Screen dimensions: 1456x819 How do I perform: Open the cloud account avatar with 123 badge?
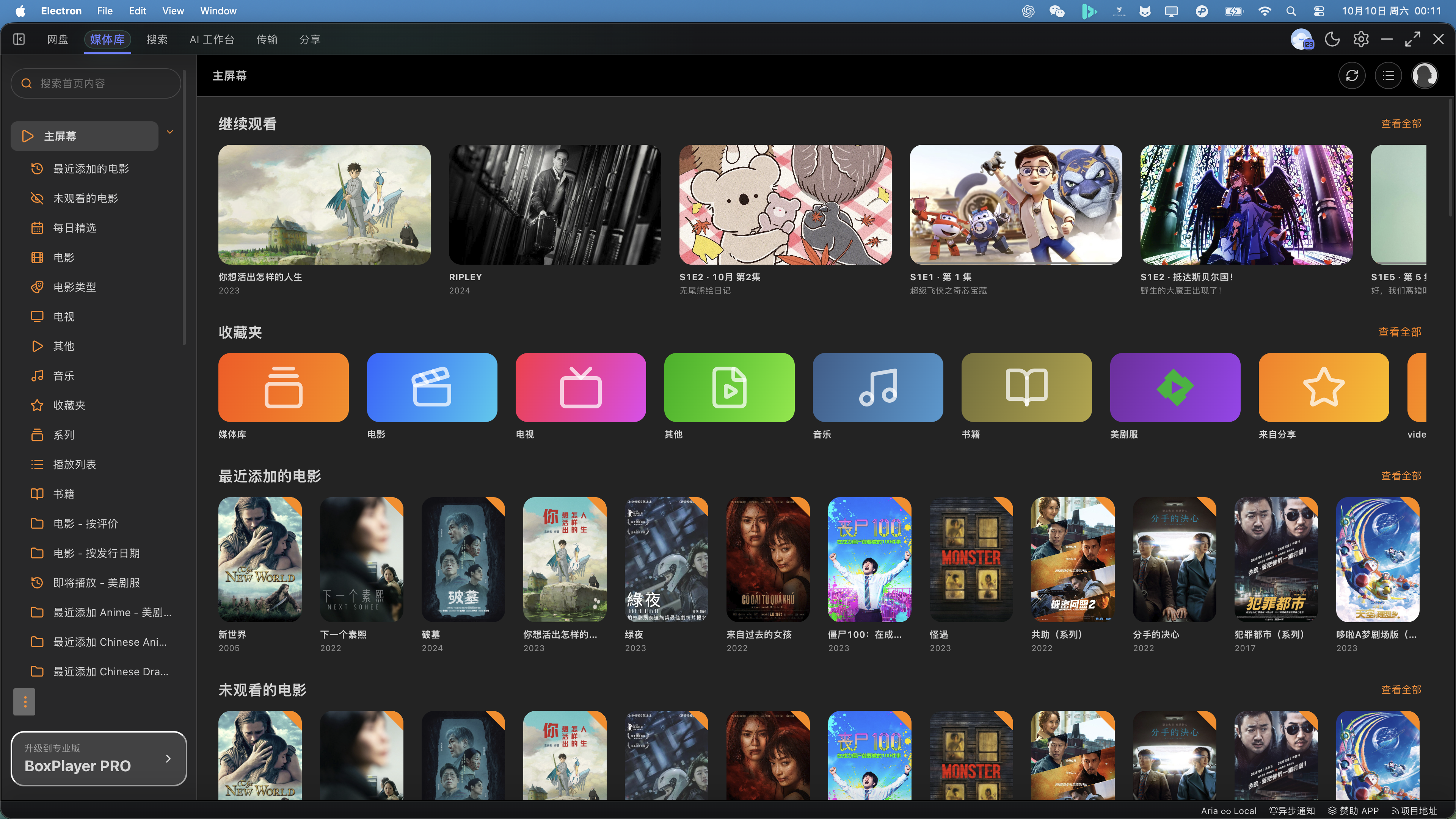click(1302, 39)
